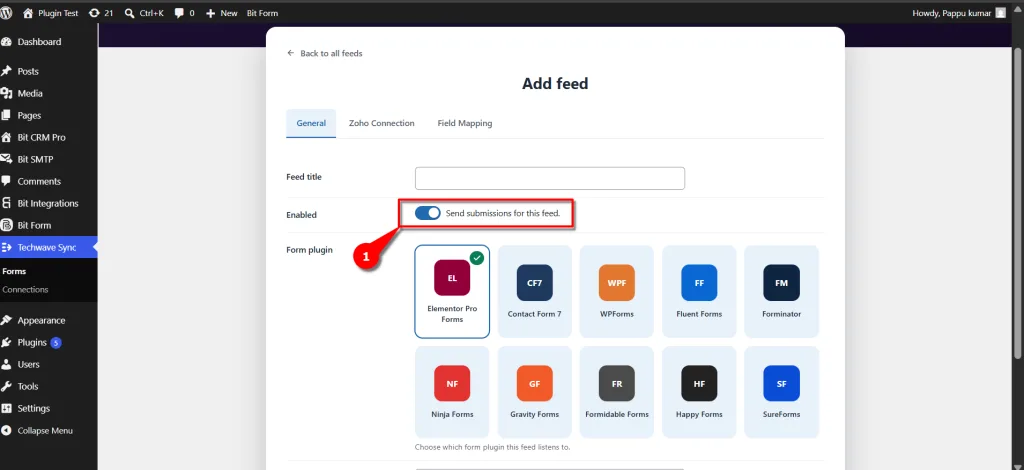The image size is (1024, 470).
Task: Select the Ninja Forms plugin card
Action: pyautogui.click(x=452, y=392)
